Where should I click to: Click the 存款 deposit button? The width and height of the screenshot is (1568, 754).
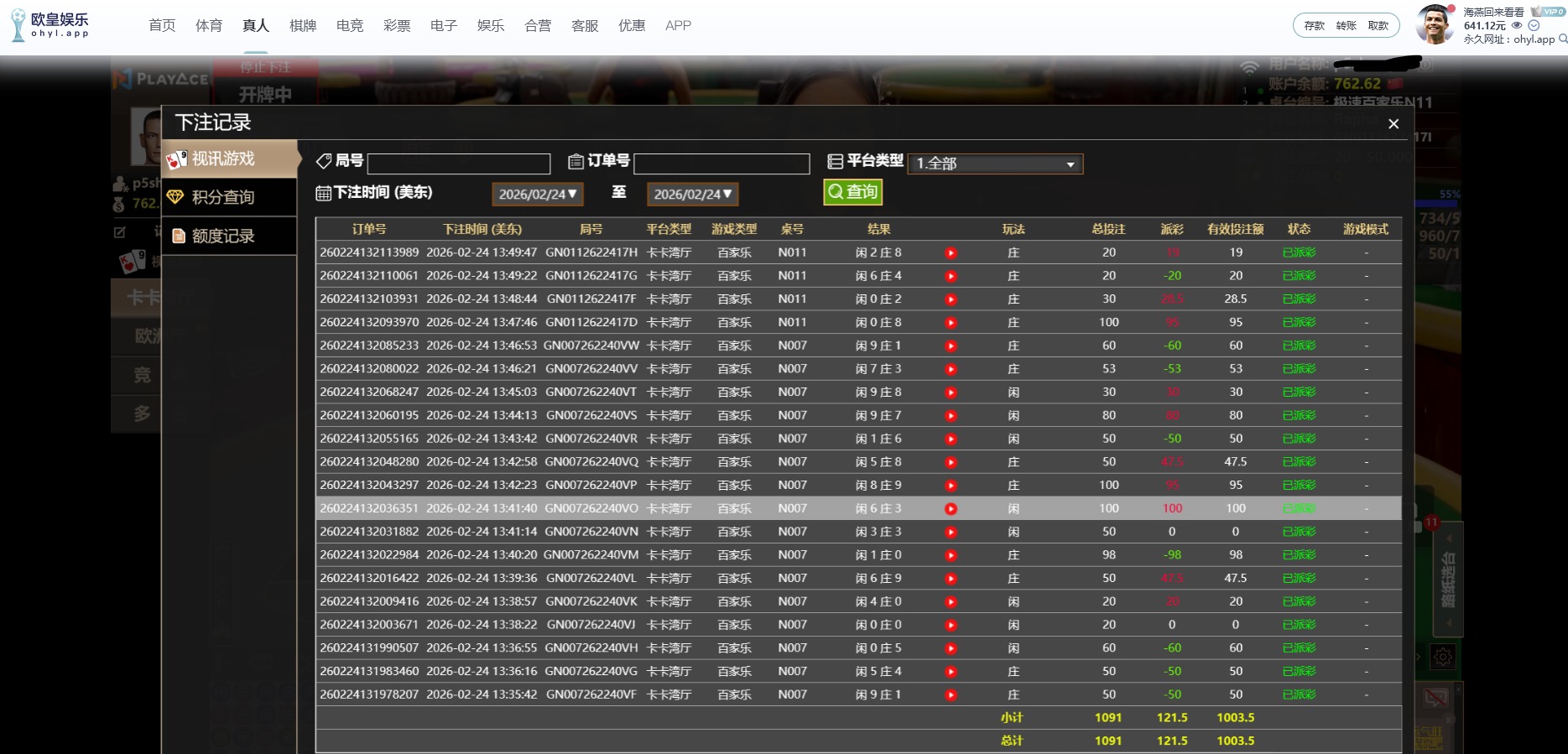pyautogui.click(x=1314, y=26)
